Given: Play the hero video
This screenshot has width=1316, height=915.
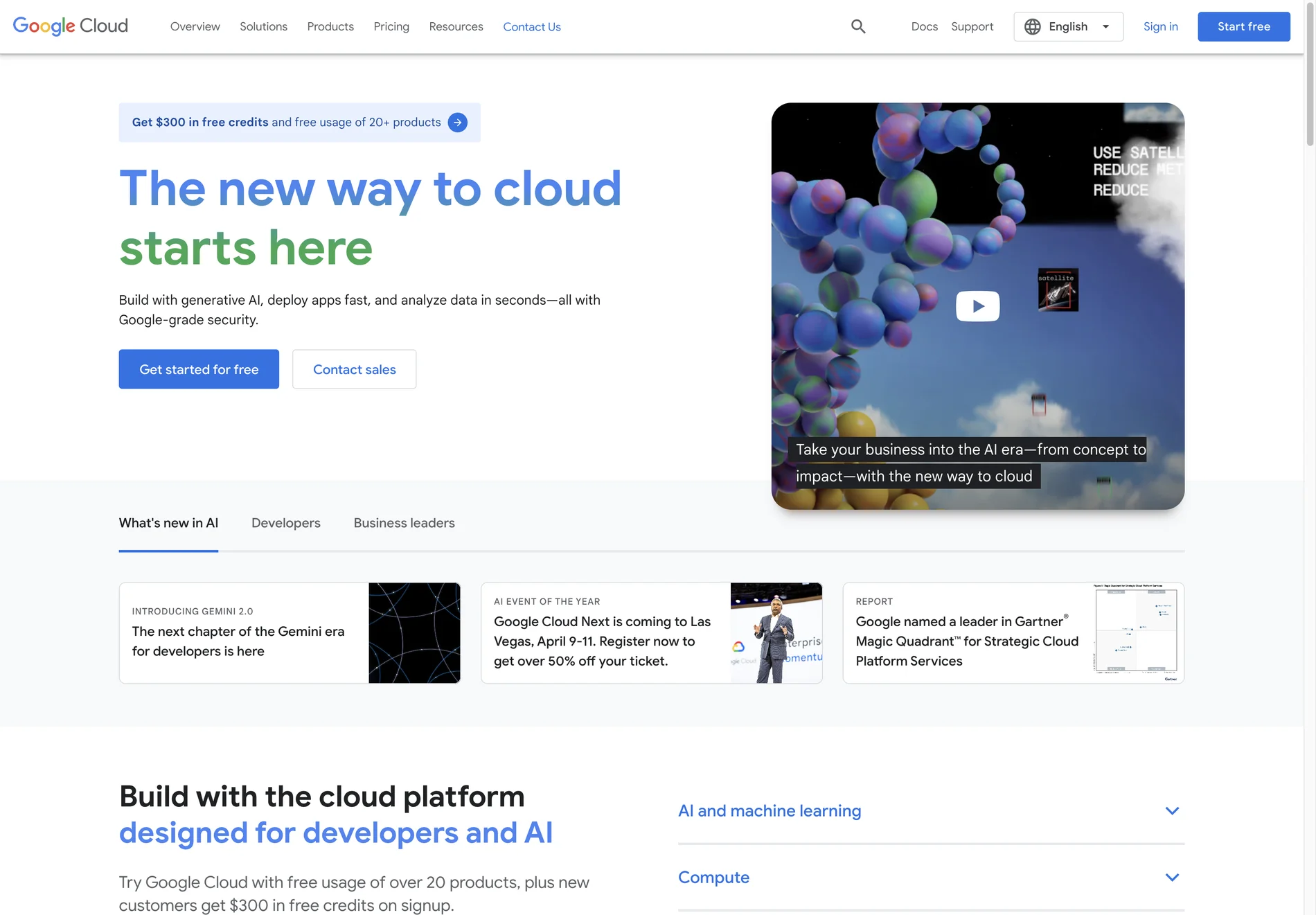Looking at the screenshot, I should click(x=977, y=306).
